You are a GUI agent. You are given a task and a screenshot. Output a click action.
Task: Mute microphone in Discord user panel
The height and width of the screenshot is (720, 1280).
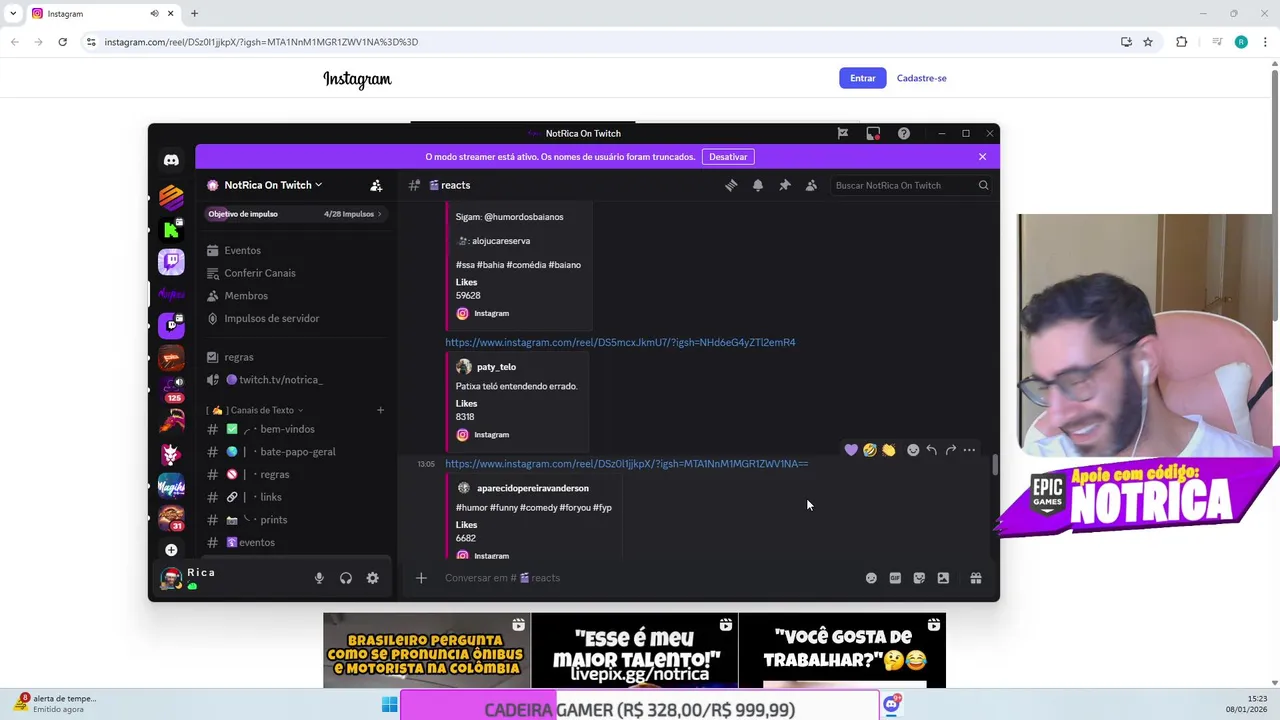pyautogui.click(x=319, y=578)
